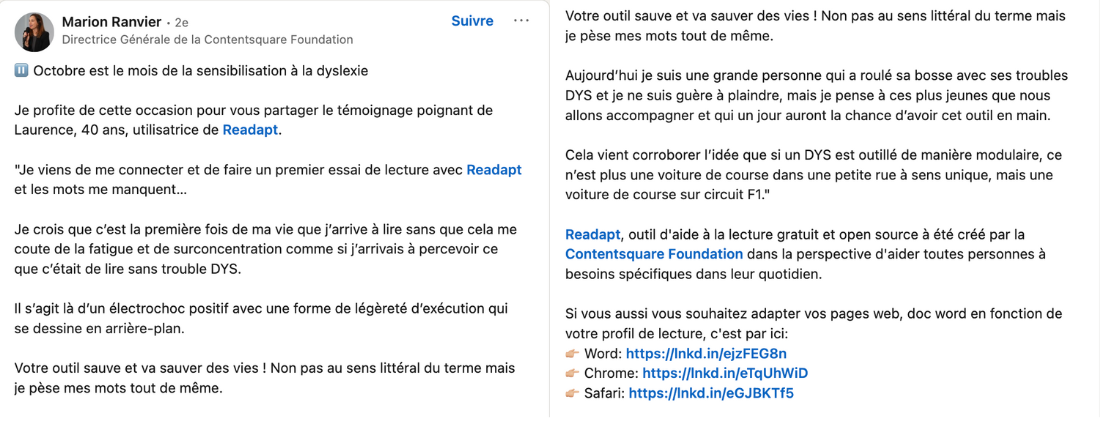
Task: Open the three-dots post options menu
Action: tap(521, 21)
